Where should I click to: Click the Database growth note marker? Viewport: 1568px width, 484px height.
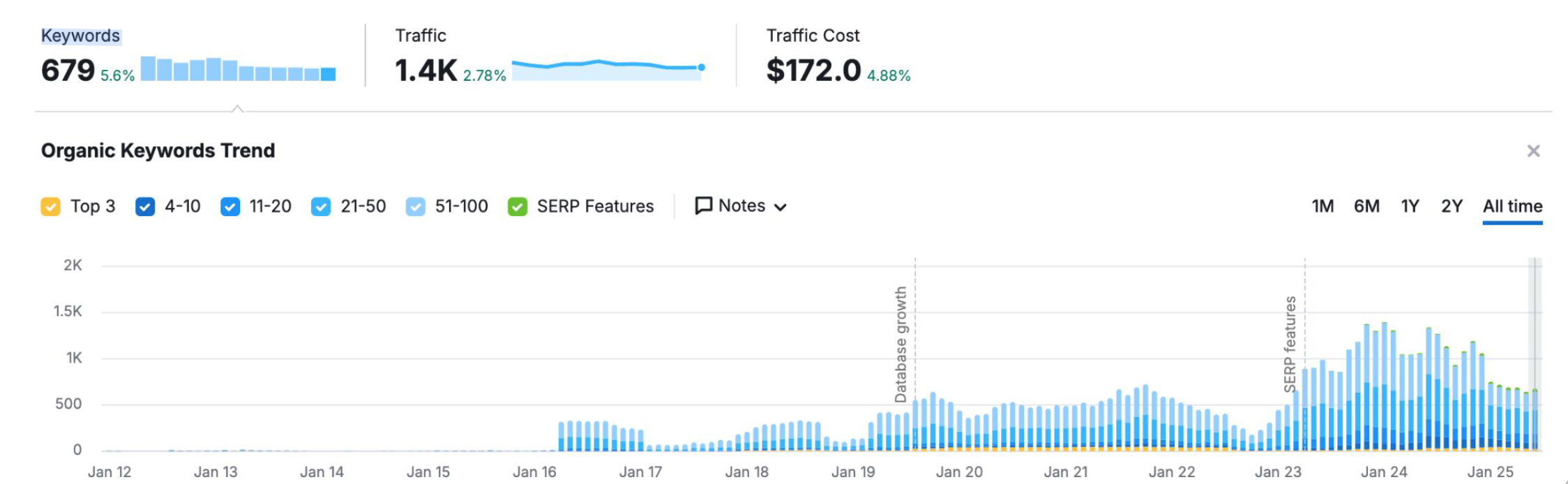click(x=900, y=344)
